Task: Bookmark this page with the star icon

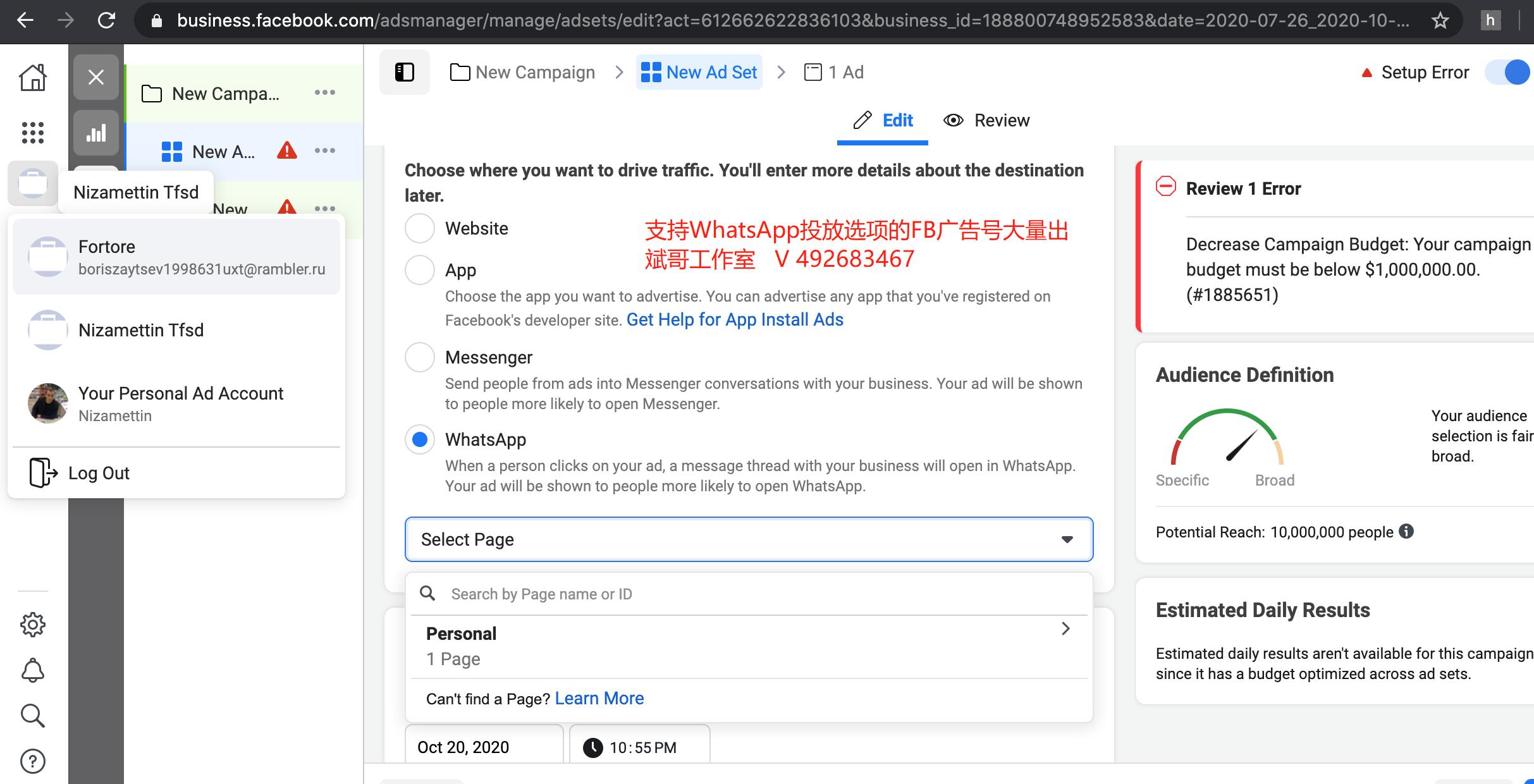Action: pos(1440,21)
